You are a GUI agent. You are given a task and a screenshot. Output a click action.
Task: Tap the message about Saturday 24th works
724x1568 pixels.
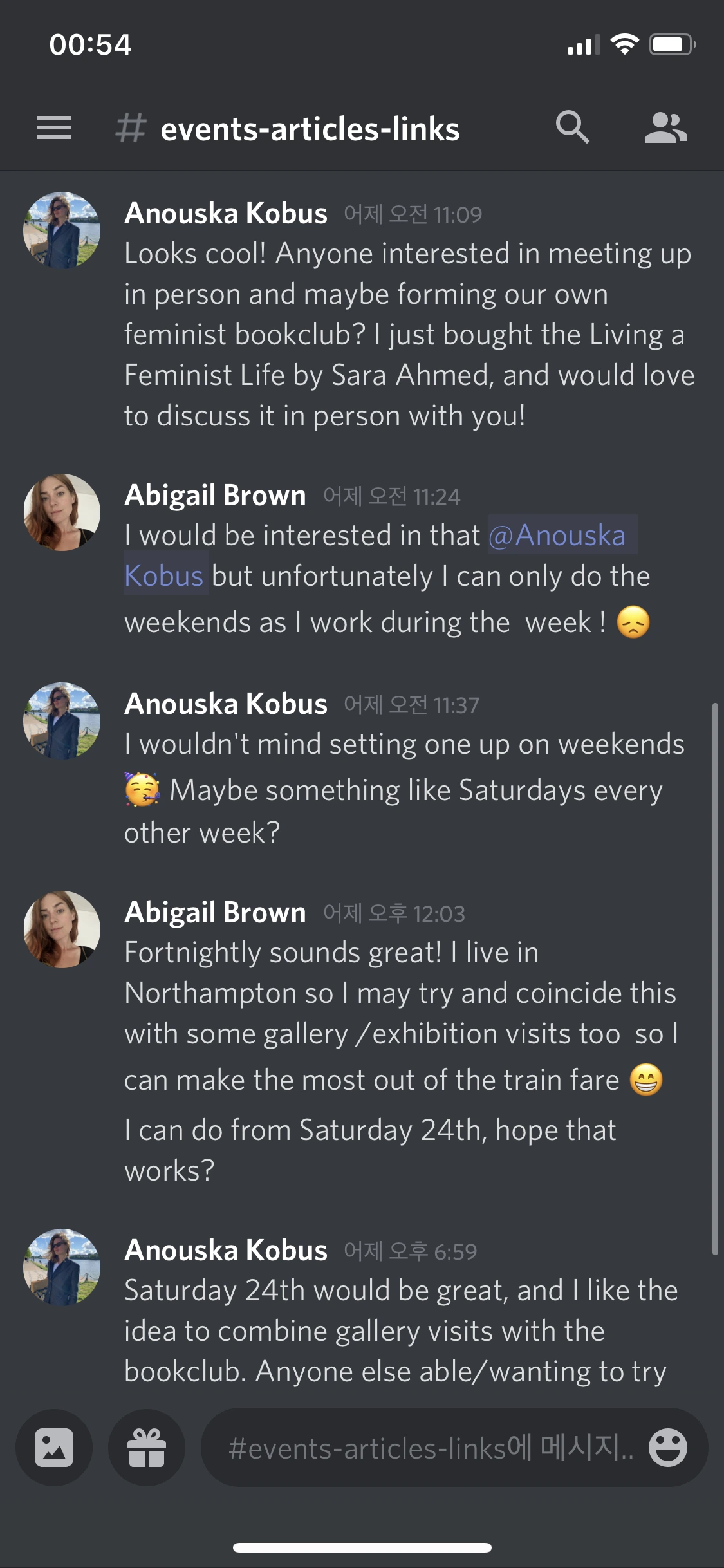point(370,1150)
